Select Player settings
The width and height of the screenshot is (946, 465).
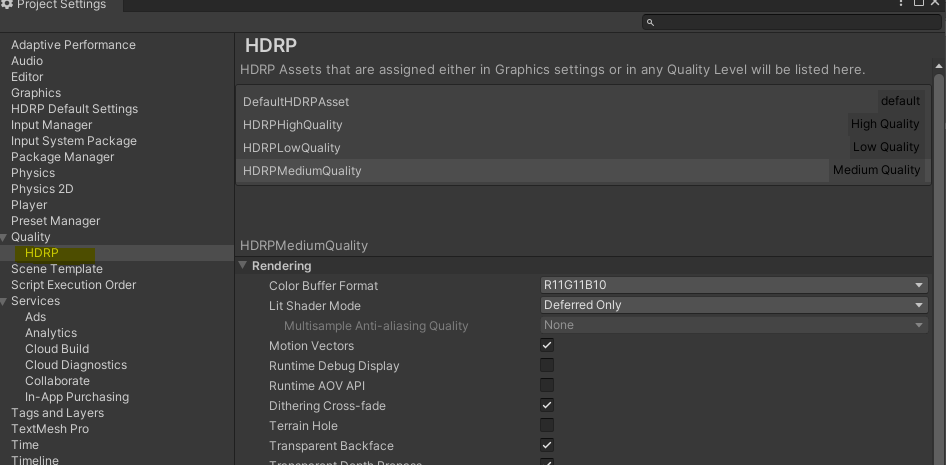point(29,205)
